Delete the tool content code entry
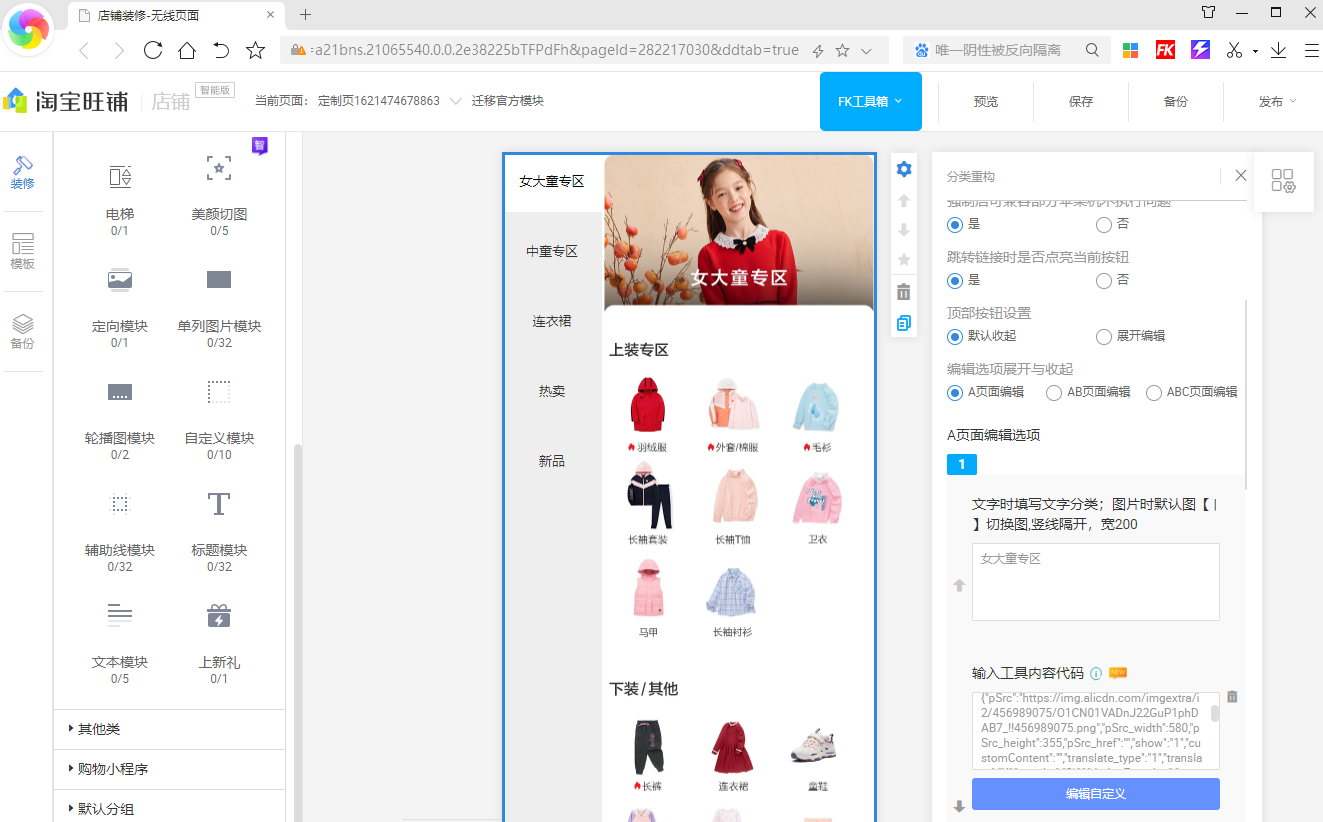The image size is (1323, 822). 1232,696
